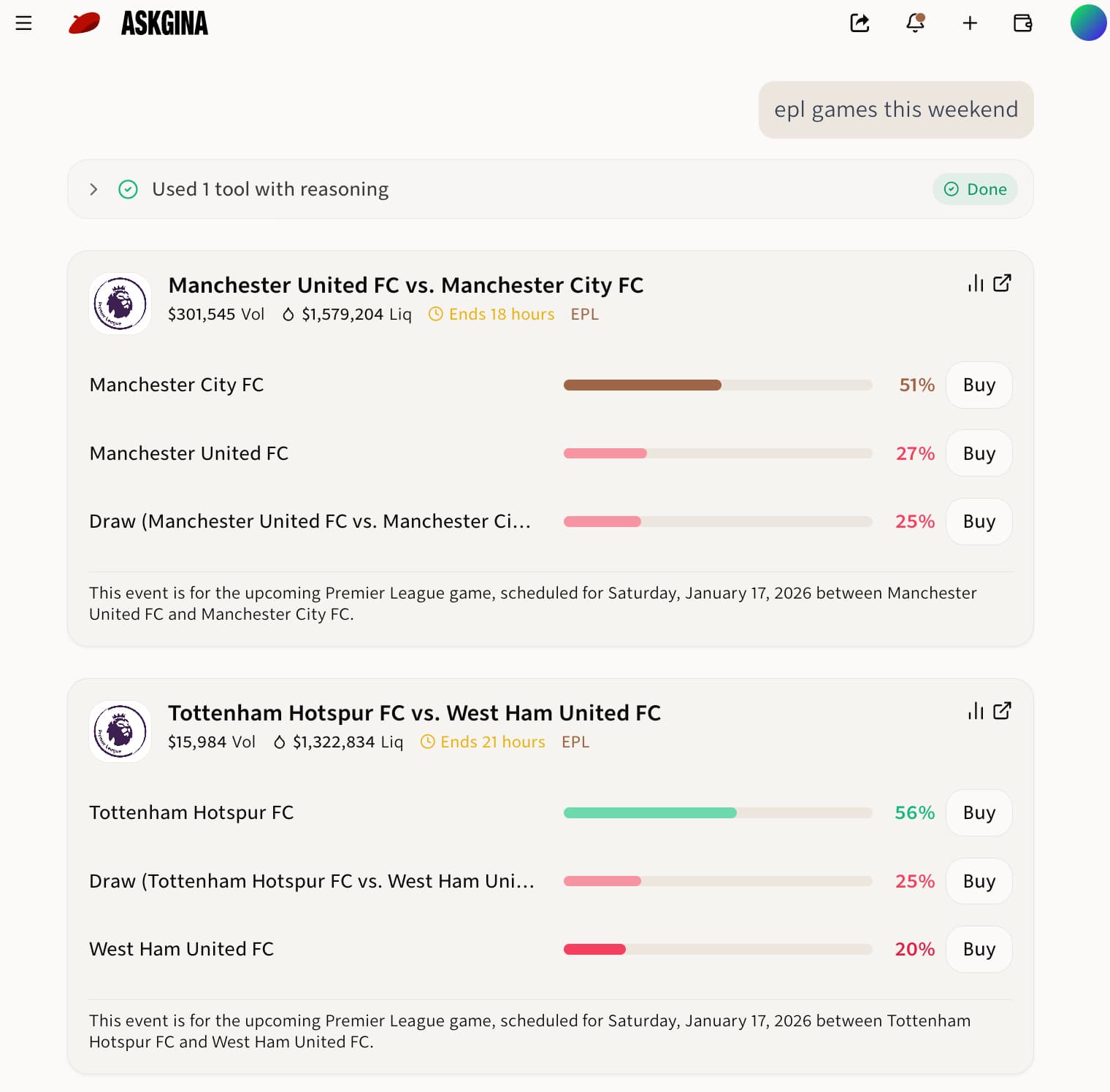
Task: Open the wallet icon
Action: click(x=1023, y=23)
